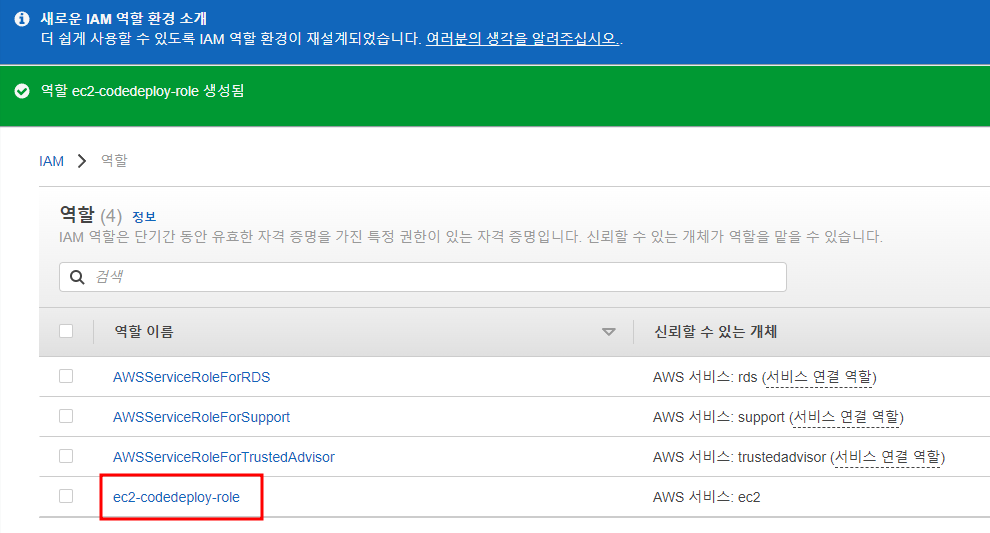Focus the 검색 role search field
Screen dimensions: 990x533
click(x=430, y=277)
